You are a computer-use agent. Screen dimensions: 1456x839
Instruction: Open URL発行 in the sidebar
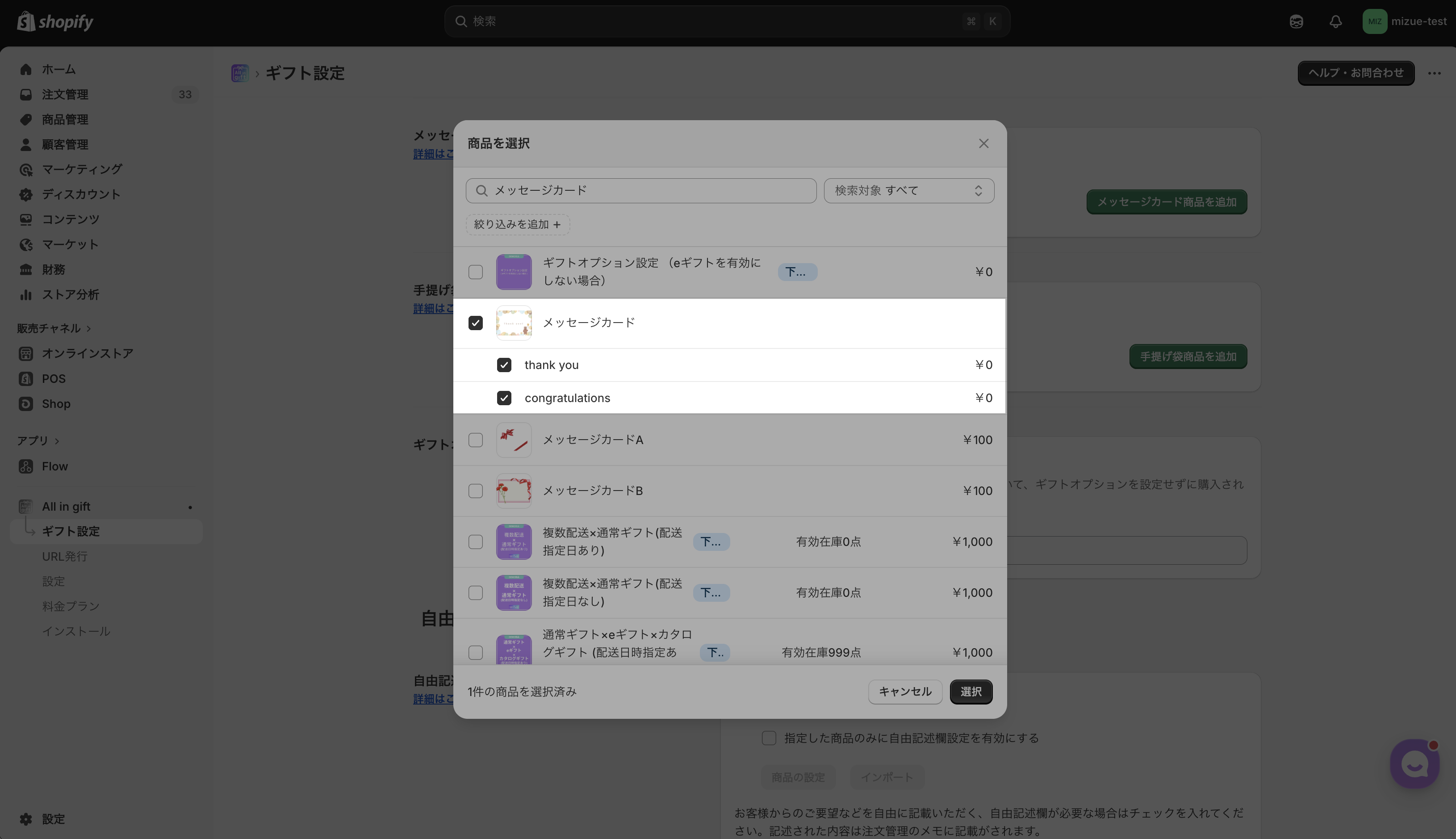(64, 556)
